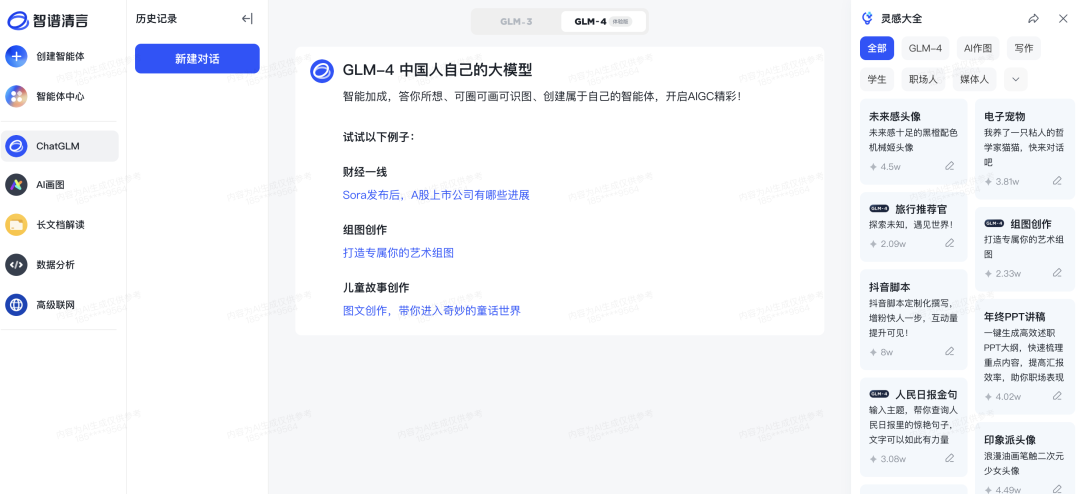Image resolution: width=1080 pixels, height=494 pixels.
Task: Edit icon on 未来感头像 card
Action: (x=950, y=166)
